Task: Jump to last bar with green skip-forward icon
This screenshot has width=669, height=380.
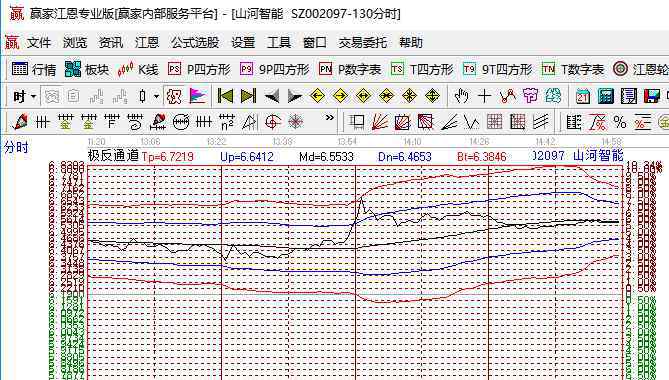Action: (248, 96)
